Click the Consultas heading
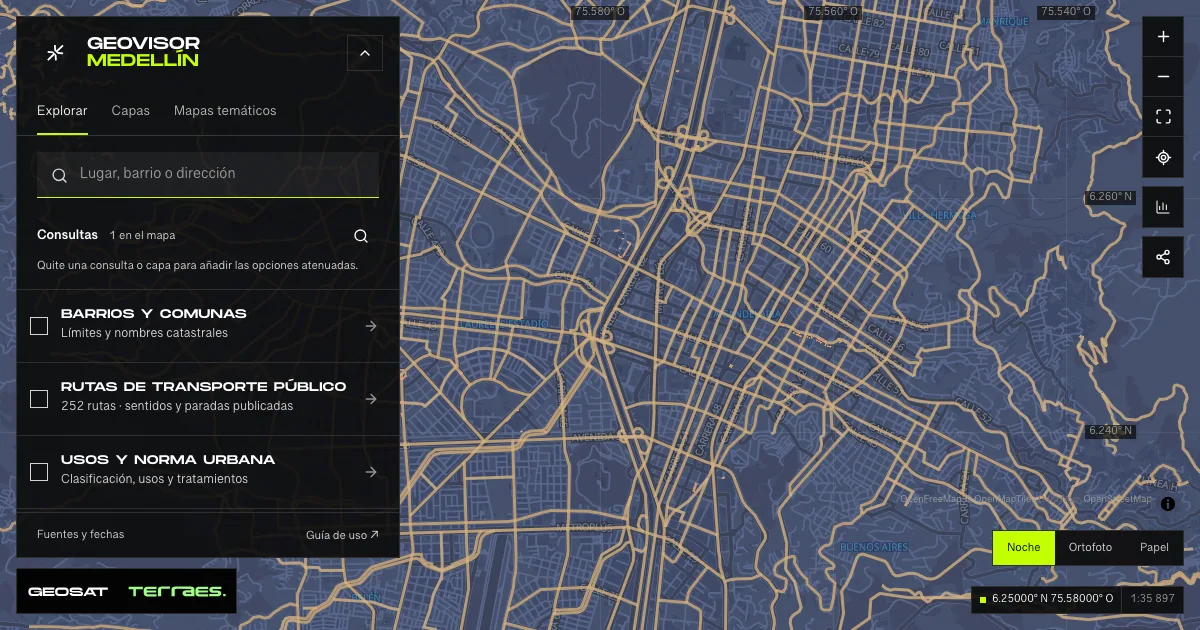Viewport: 1200px width, 630px height. click(67, 235)
